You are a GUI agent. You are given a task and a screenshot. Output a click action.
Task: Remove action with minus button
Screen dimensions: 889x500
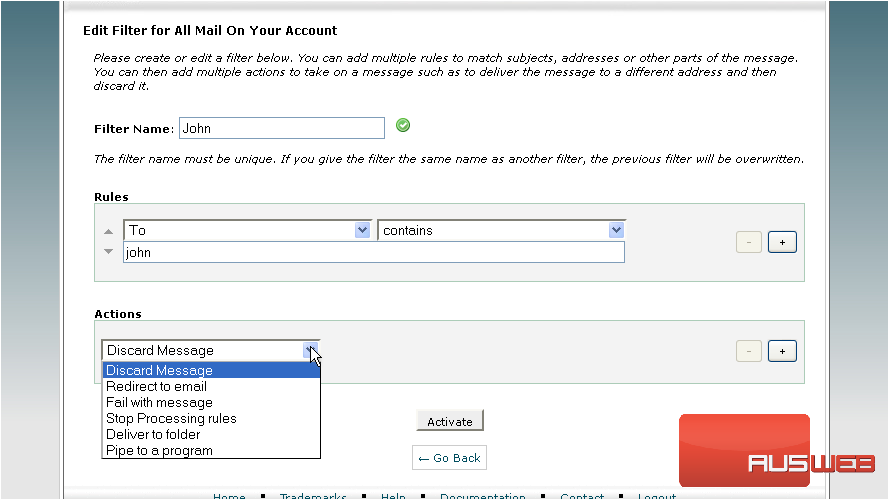(x=748, y=351)
